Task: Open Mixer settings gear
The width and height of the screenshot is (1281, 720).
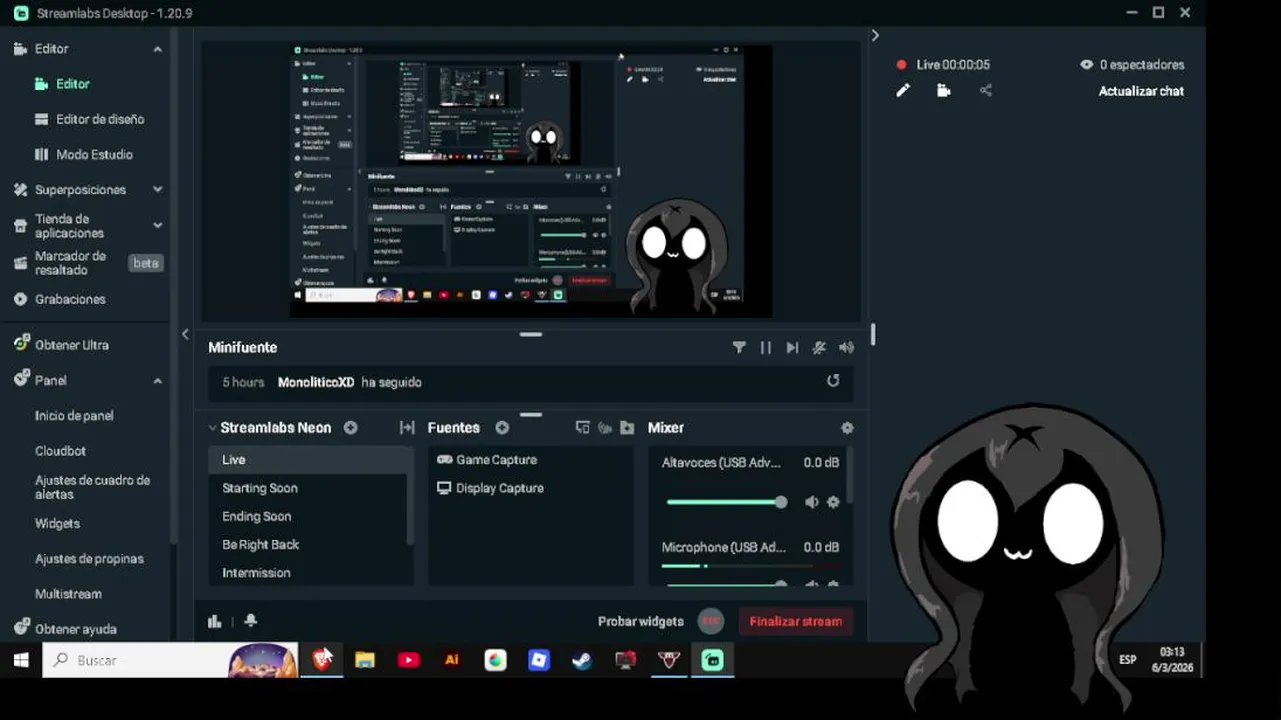Action: point(847,428)
